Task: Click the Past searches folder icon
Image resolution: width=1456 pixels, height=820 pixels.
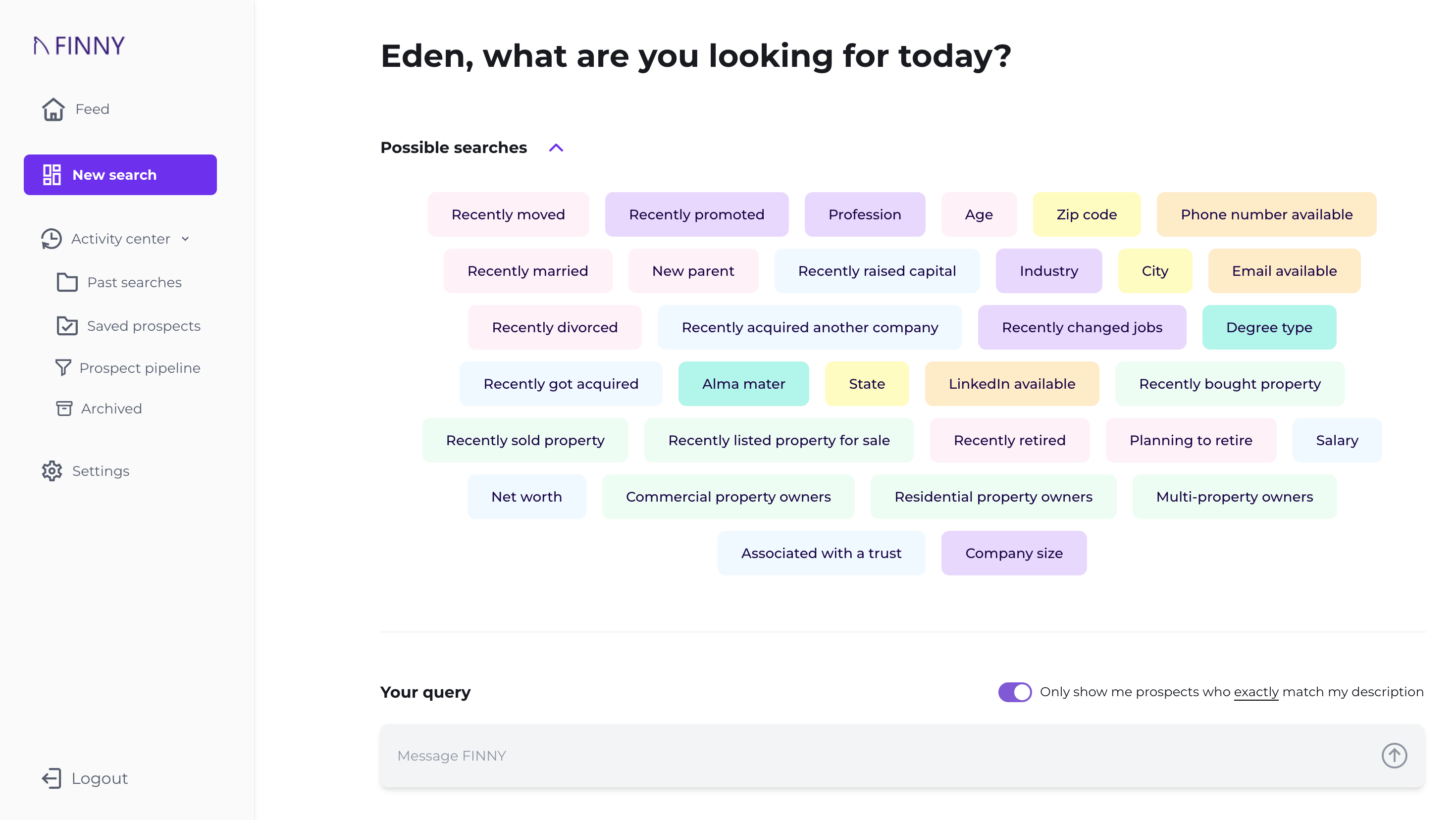Action: (x=67, y=283)
